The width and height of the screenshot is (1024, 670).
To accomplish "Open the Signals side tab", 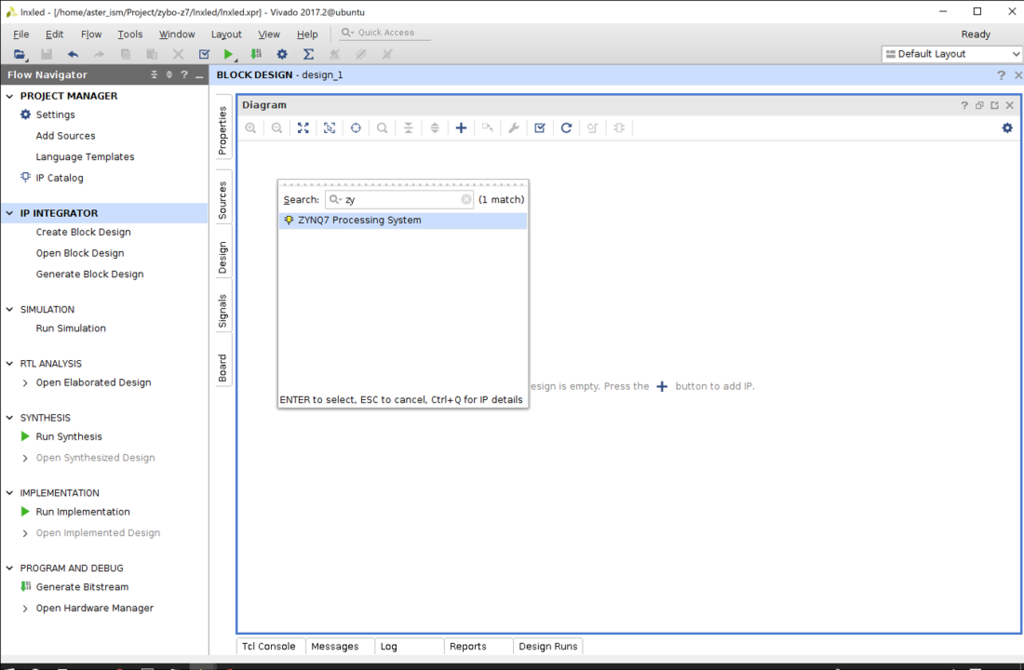I will (223, 311).
